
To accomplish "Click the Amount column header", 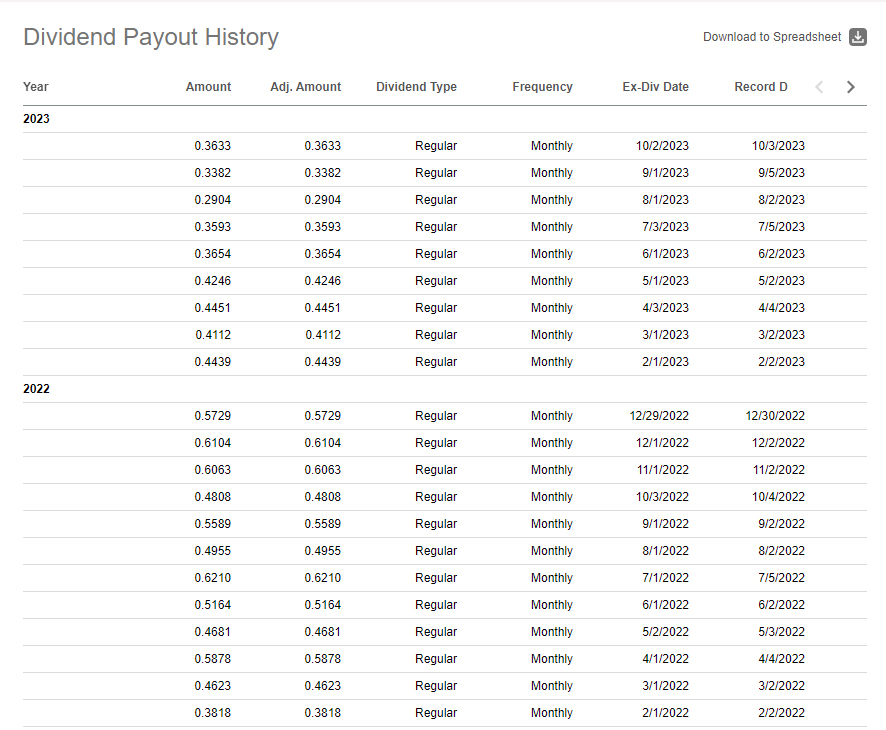I will tap(209, 87).
